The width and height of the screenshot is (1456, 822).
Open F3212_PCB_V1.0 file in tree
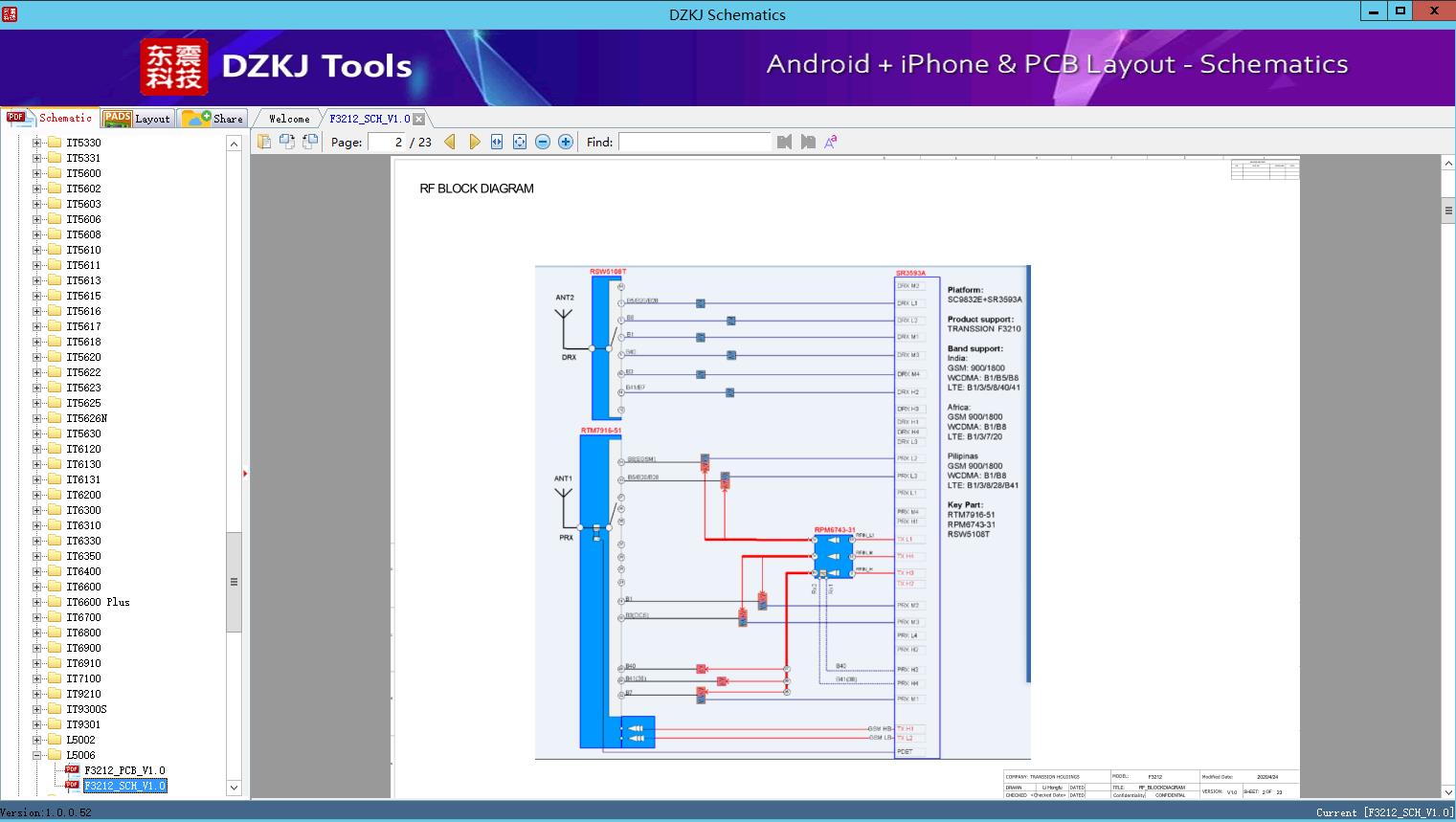[124, 770]
